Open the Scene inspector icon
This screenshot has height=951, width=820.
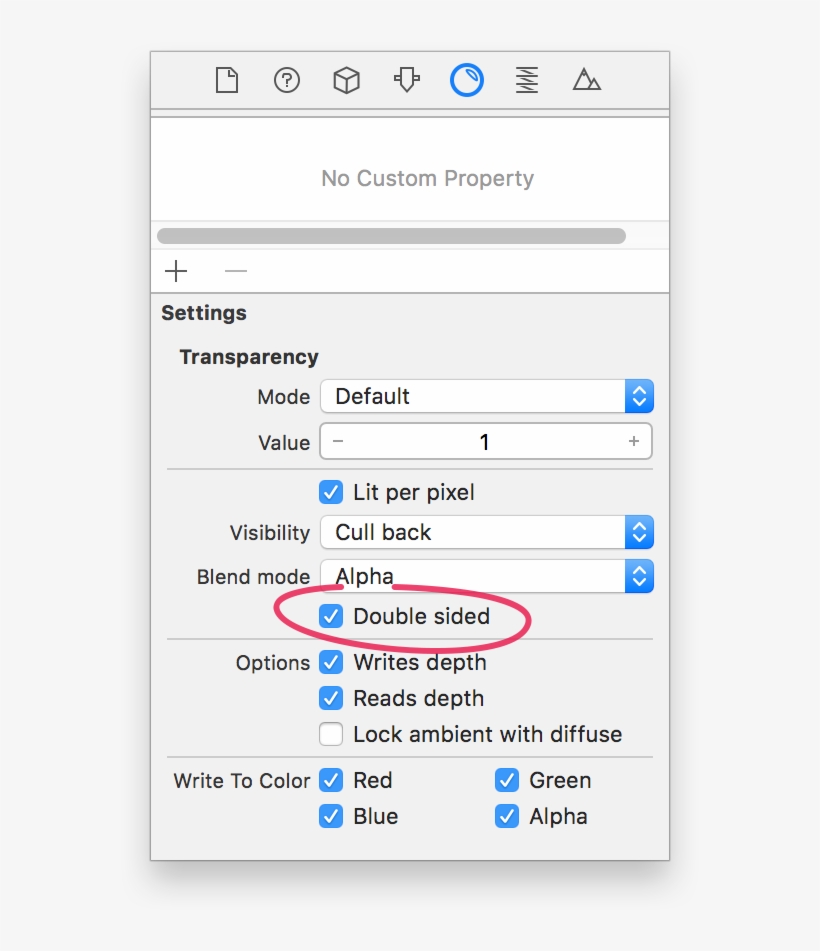coord(526,80)
